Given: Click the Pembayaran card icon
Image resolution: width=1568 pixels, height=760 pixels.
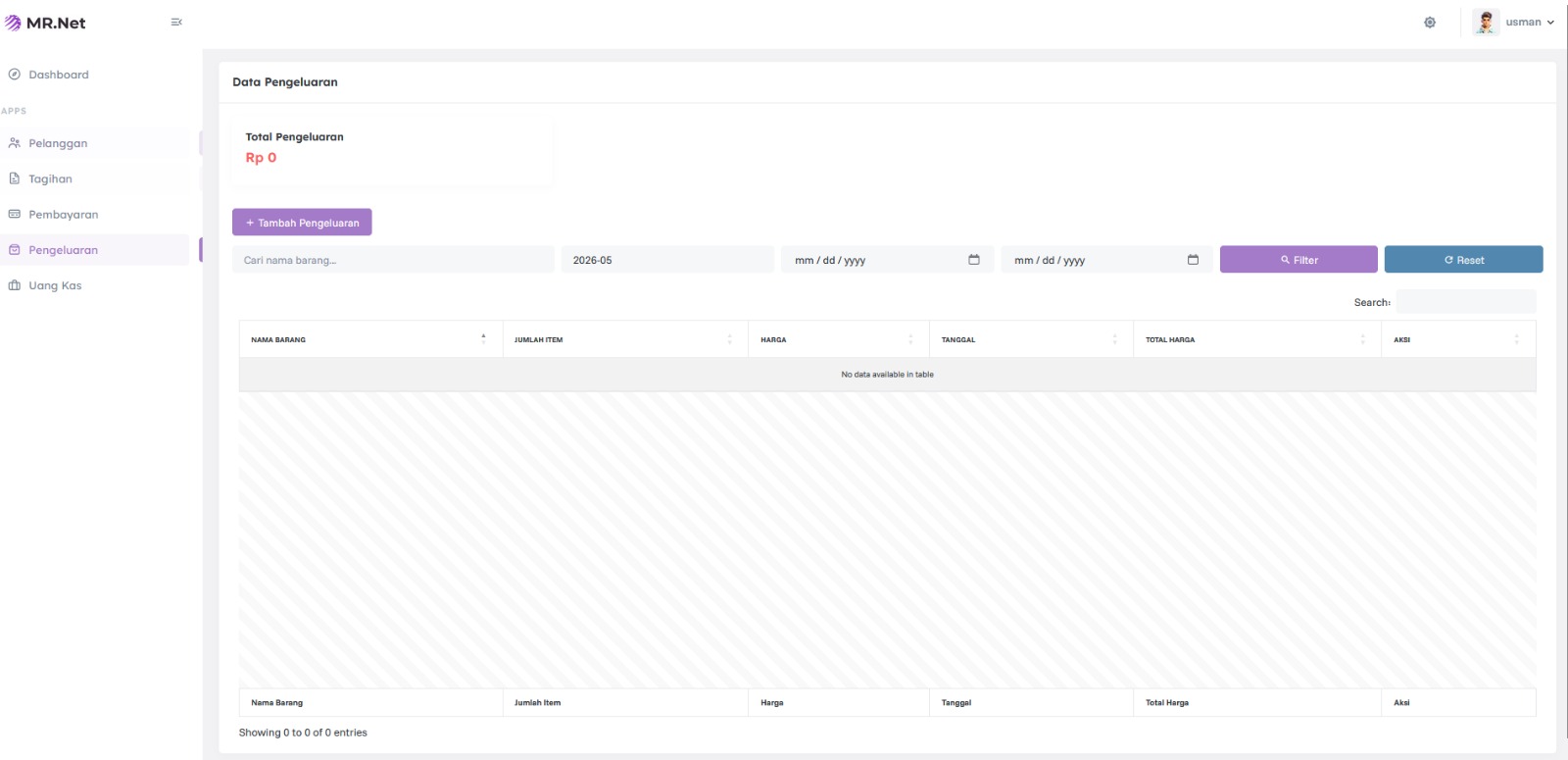Looking at the screenshot, I should [x=15, y=214].
